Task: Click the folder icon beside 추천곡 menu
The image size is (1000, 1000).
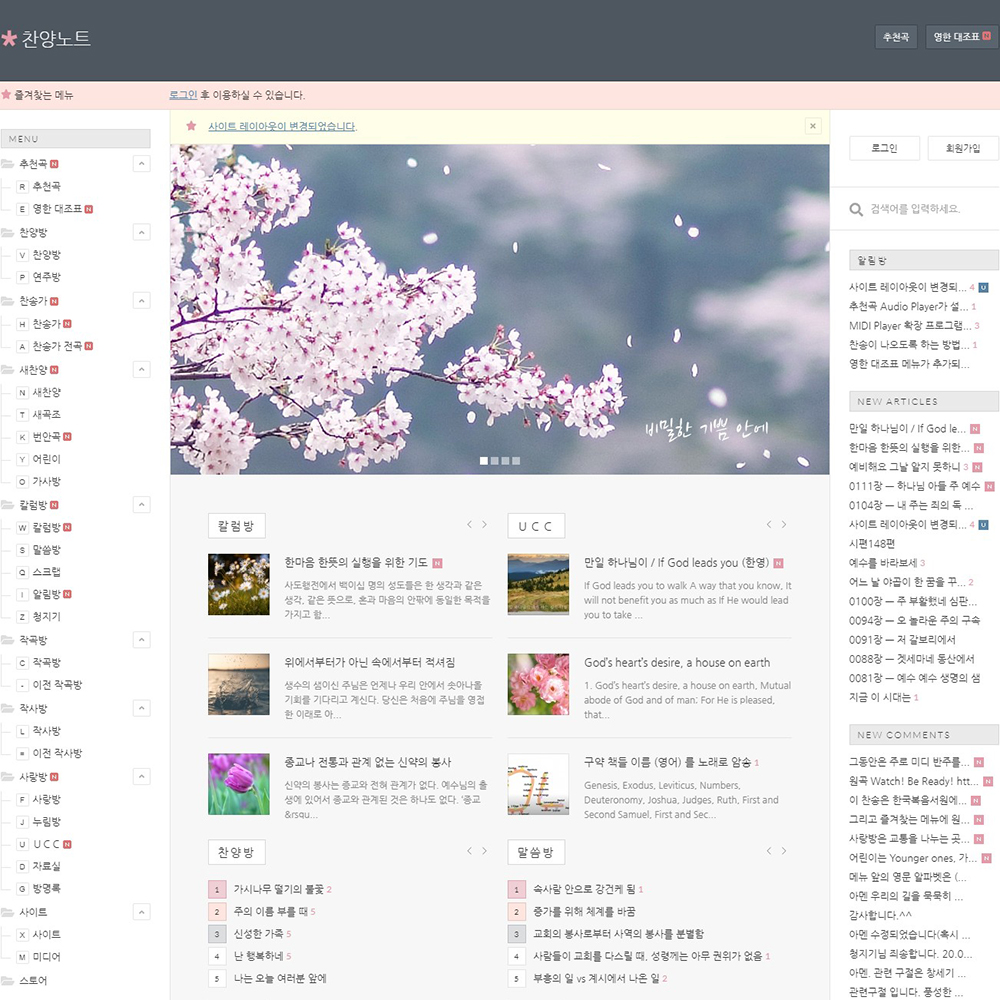Action: coord(8,164)
